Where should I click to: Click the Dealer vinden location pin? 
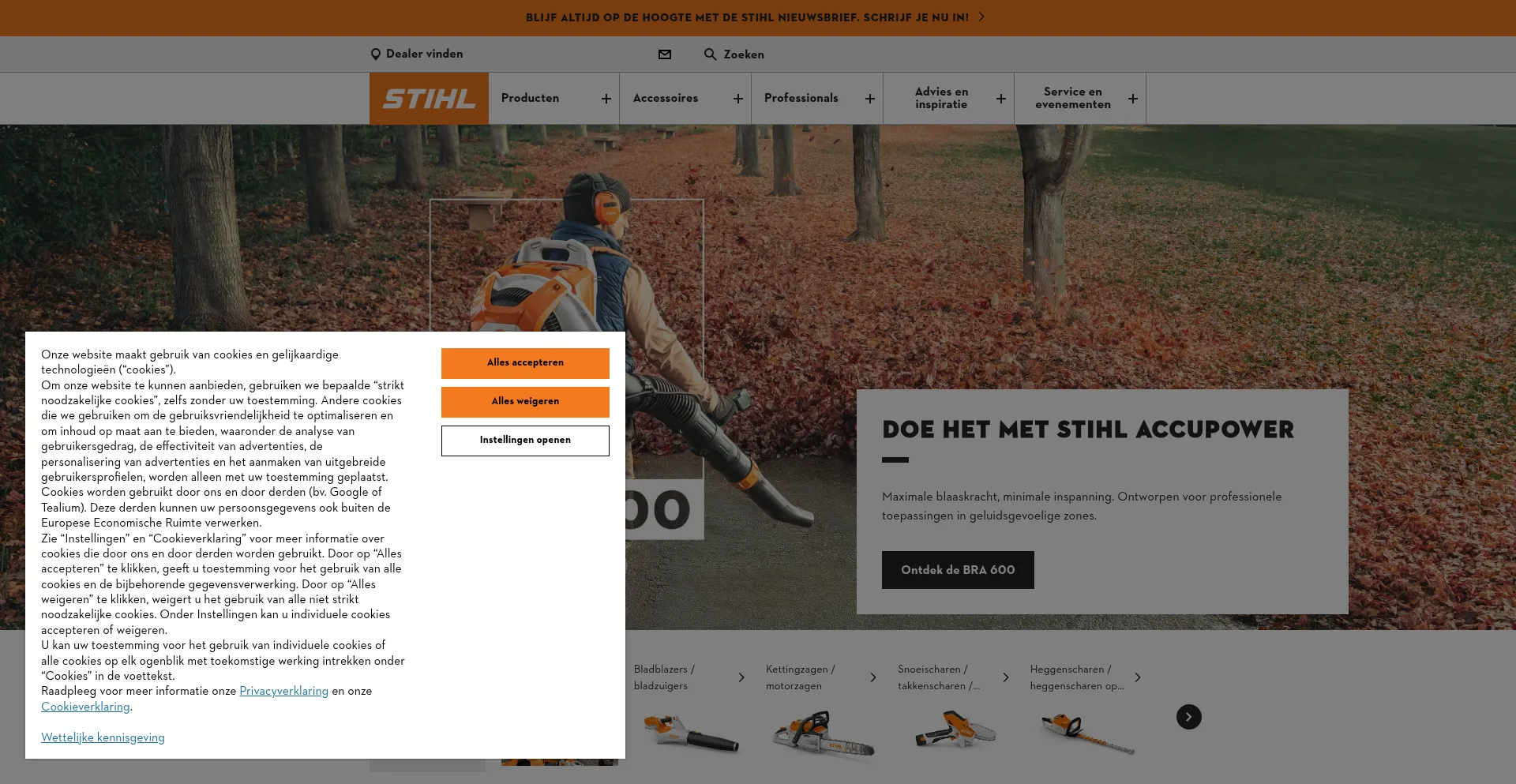pyautogui.click(x=376, y=54)
